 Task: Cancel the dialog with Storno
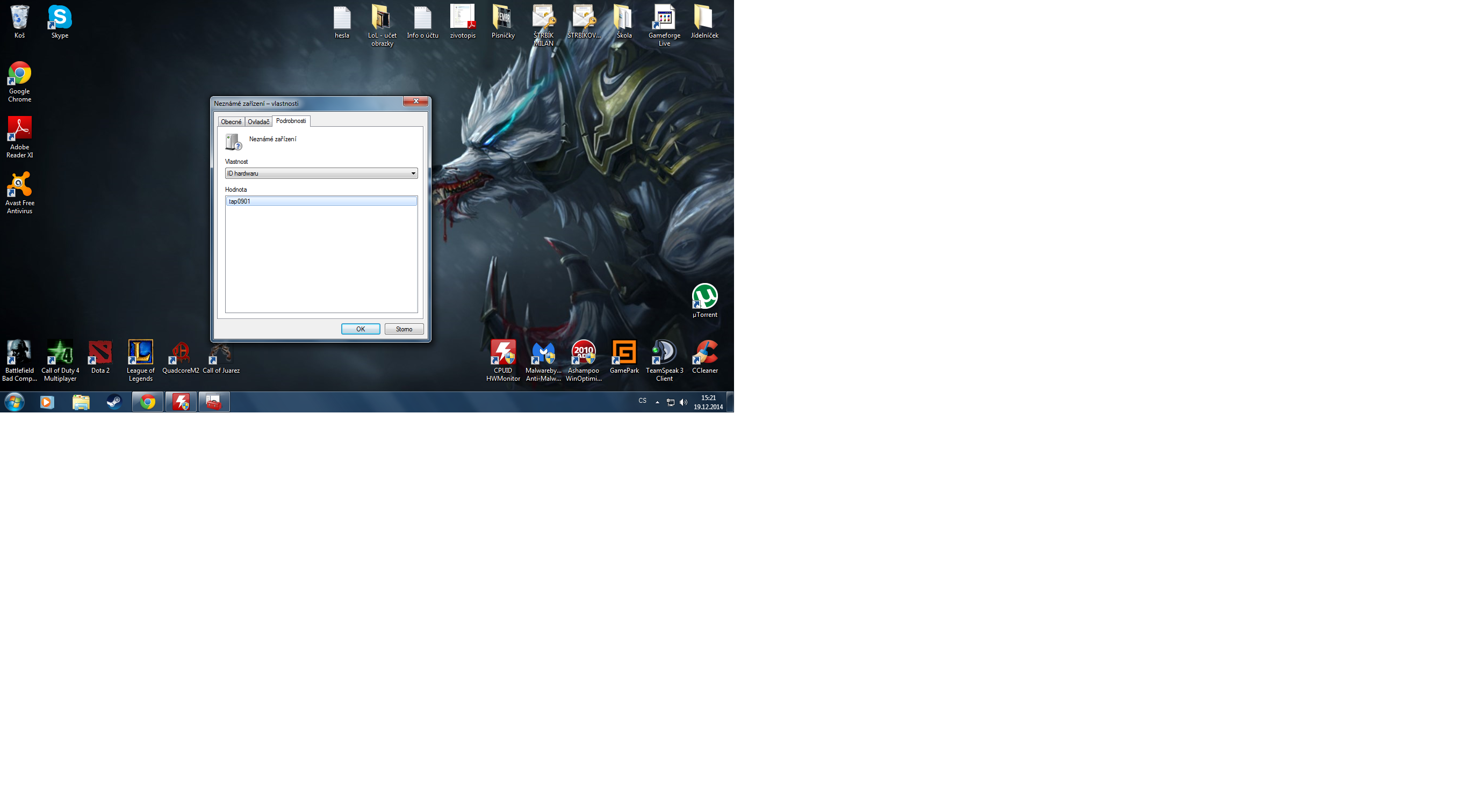click(x=404, y=329)
